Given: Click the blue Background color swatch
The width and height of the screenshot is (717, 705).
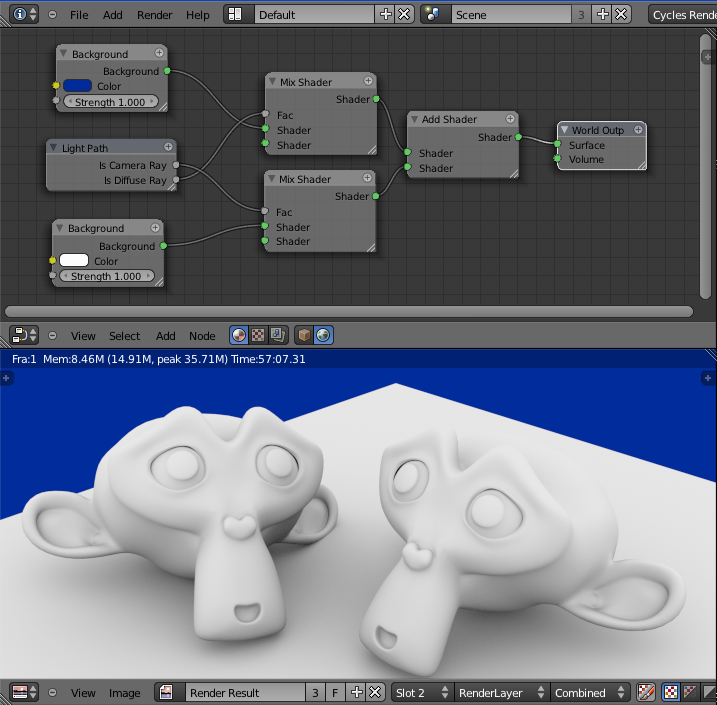Looking at the screenshot, I should (77, 85).
